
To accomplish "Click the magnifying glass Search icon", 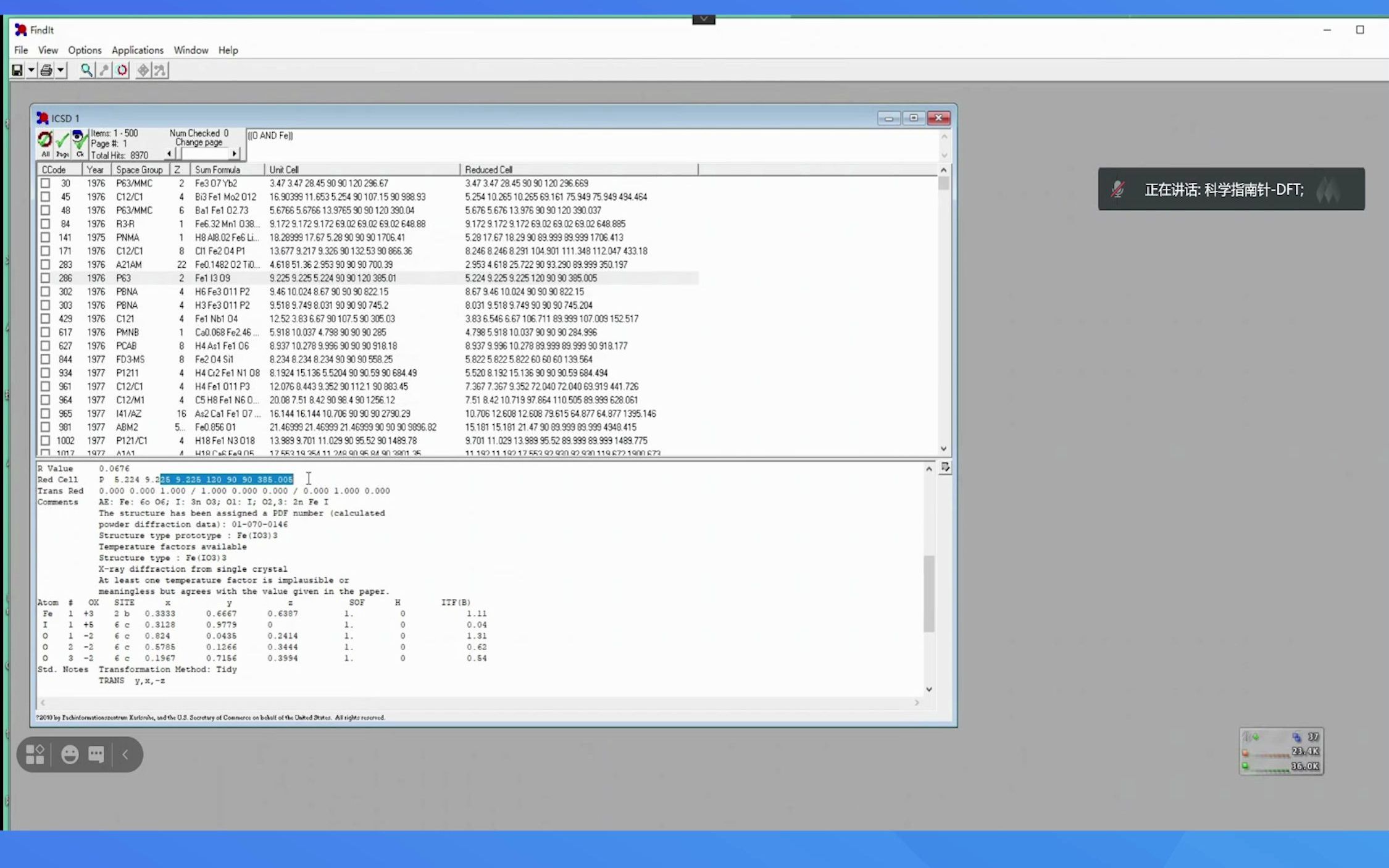I will click(86, 70).
